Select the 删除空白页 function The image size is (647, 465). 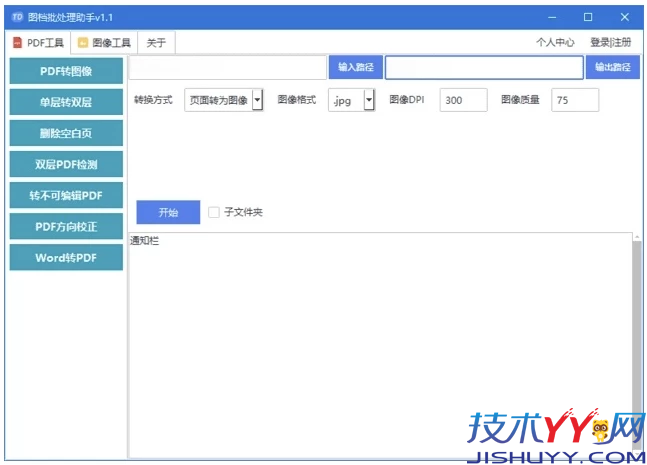click(66, 133)
